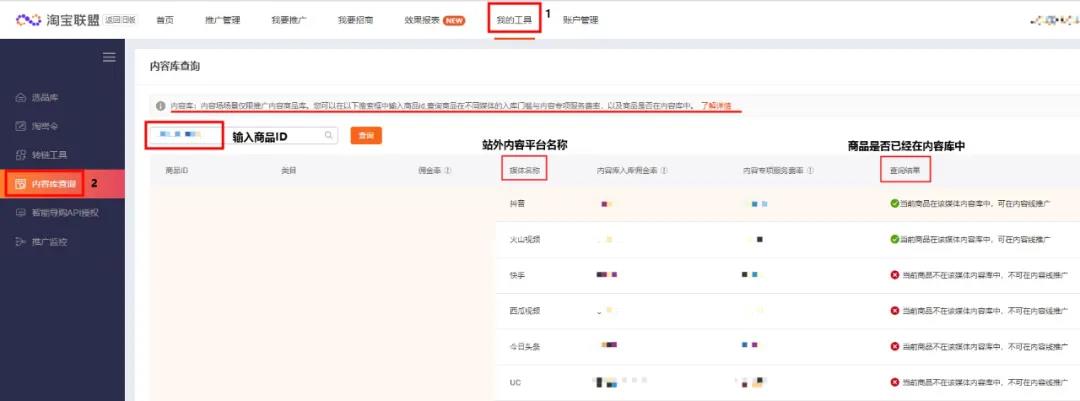Click the UC media name cell
The height and width of the screenshot is (401, 1080).
click(x=515, y=382)
